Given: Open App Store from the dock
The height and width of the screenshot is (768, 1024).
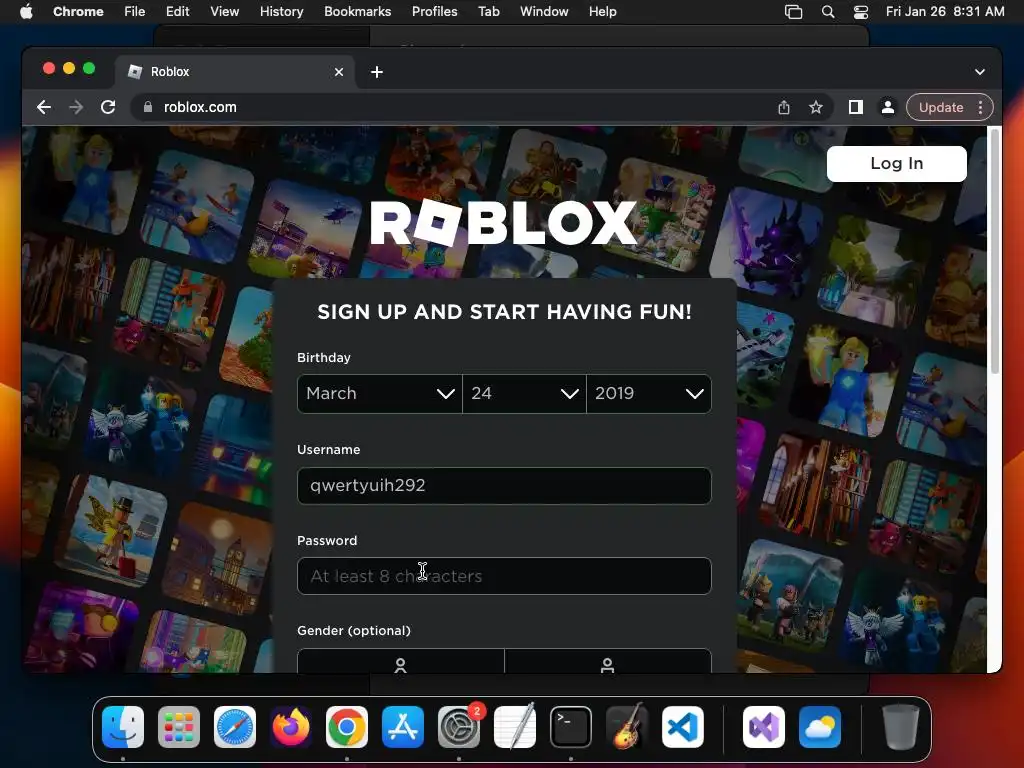Looking at the screenshot, I should [403, 727].
